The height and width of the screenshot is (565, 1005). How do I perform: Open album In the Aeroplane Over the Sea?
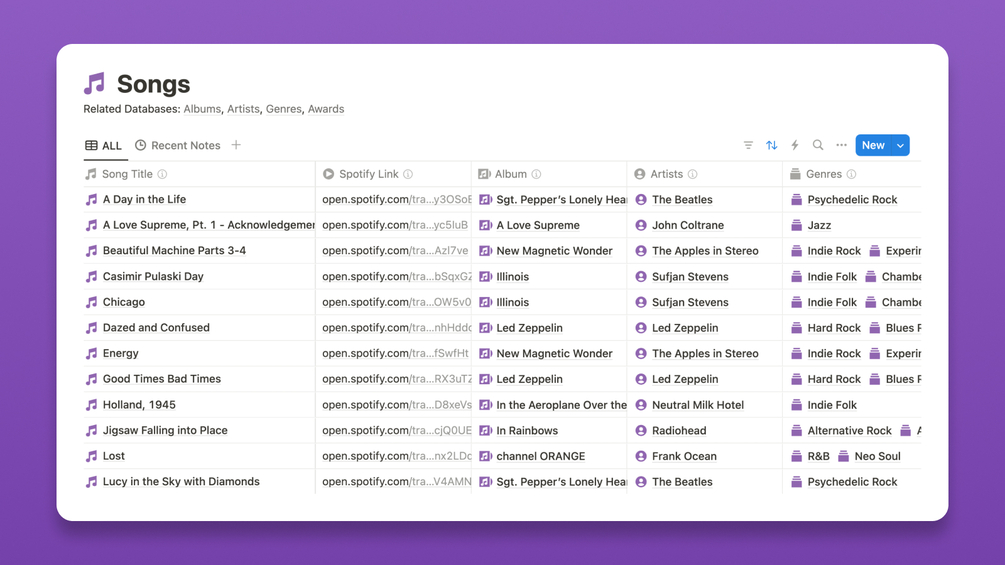(561, 405)
